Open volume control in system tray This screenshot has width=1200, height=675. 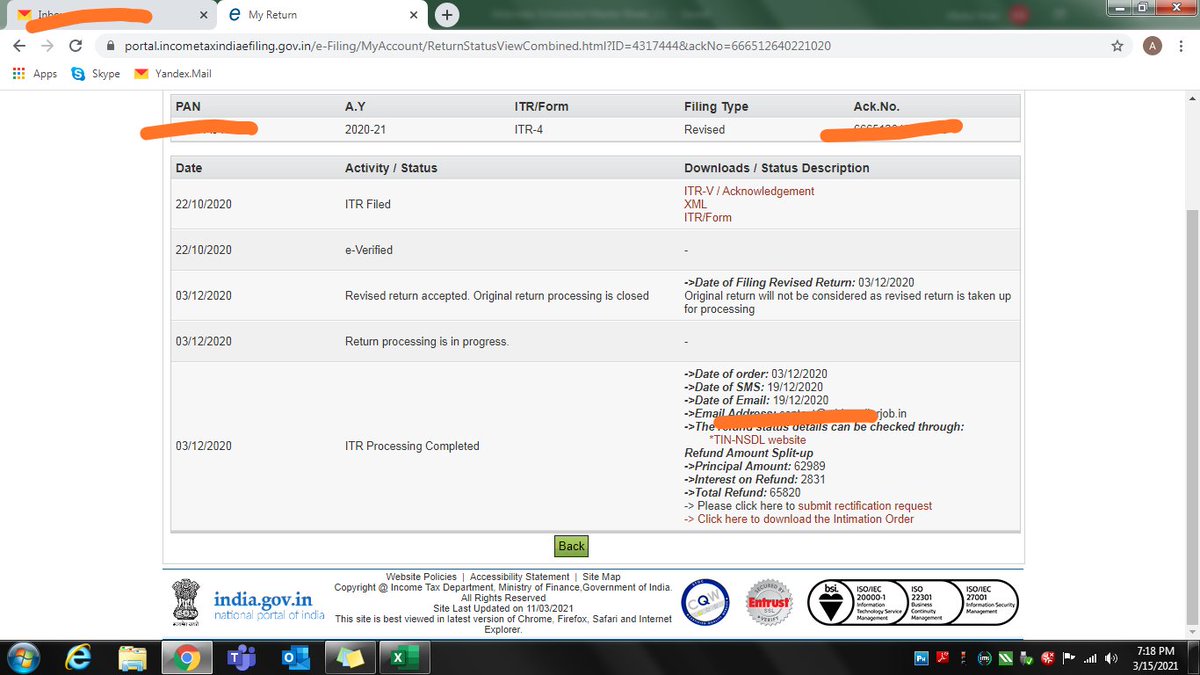(1112, 658)
